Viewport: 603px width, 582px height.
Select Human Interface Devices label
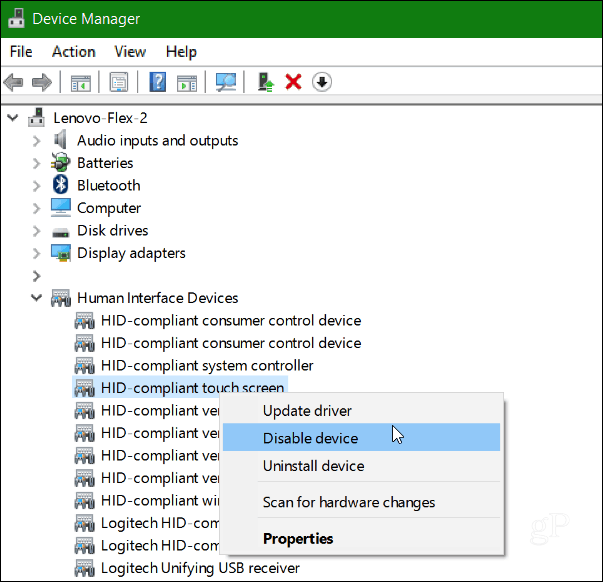(x=157, y=298)
